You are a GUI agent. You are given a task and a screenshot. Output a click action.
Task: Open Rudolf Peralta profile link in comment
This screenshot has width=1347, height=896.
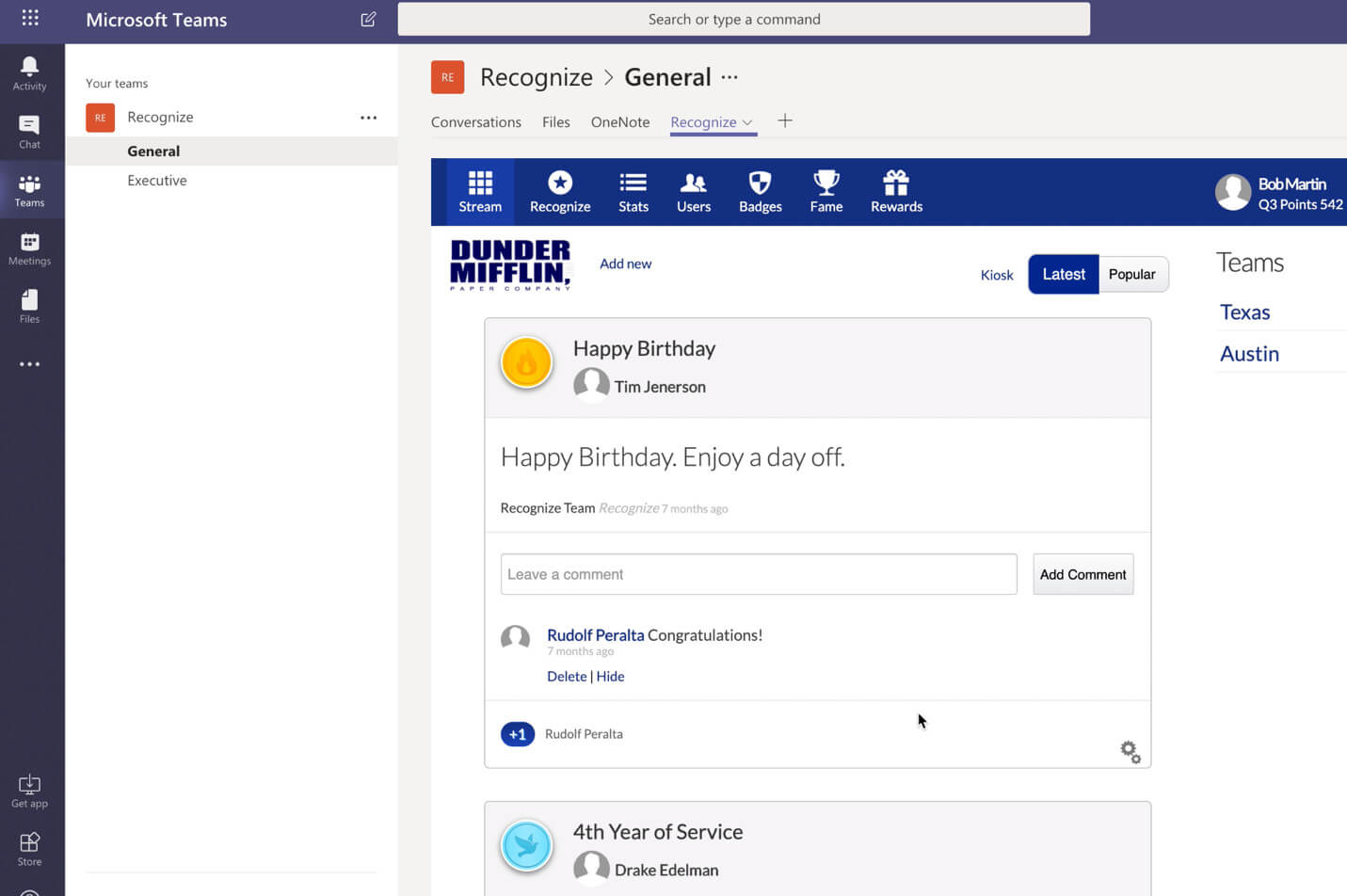pos(596,635)
